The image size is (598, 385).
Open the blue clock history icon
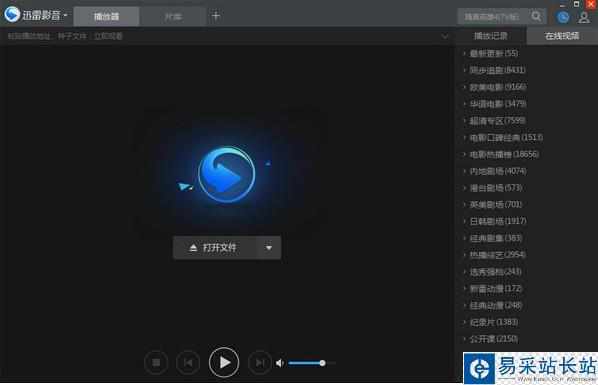pyautogui.click(x=563, y=17)
